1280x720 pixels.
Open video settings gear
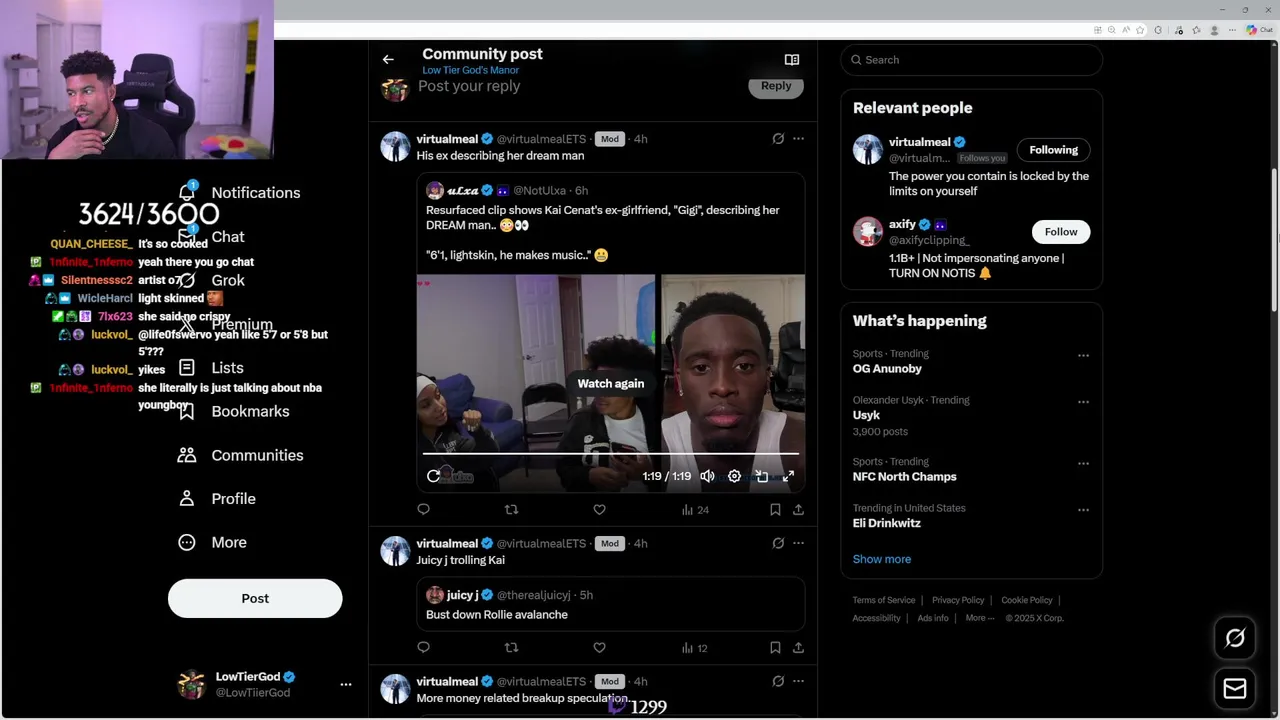(x=734, y=476)
